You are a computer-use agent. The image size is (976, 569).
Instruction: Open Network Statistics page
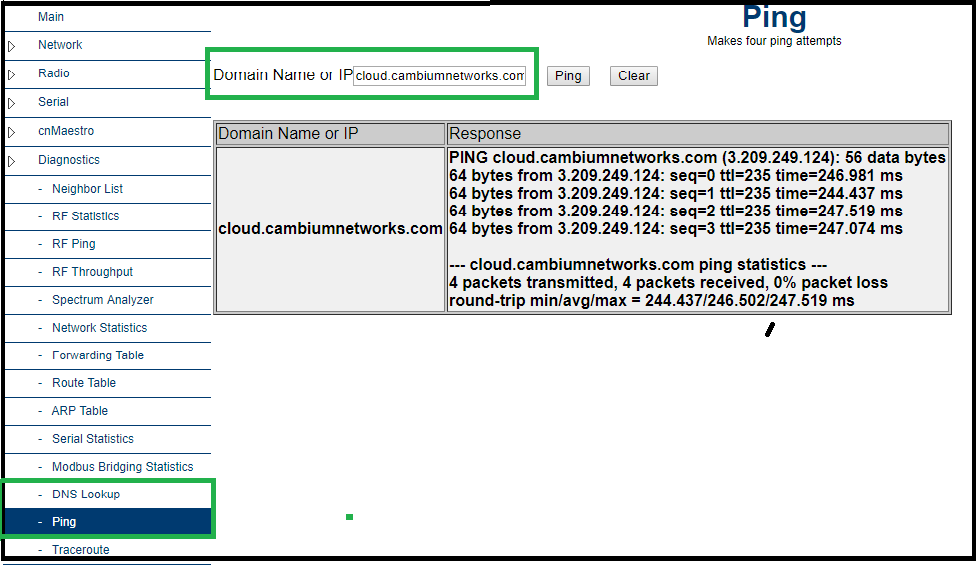100,327
